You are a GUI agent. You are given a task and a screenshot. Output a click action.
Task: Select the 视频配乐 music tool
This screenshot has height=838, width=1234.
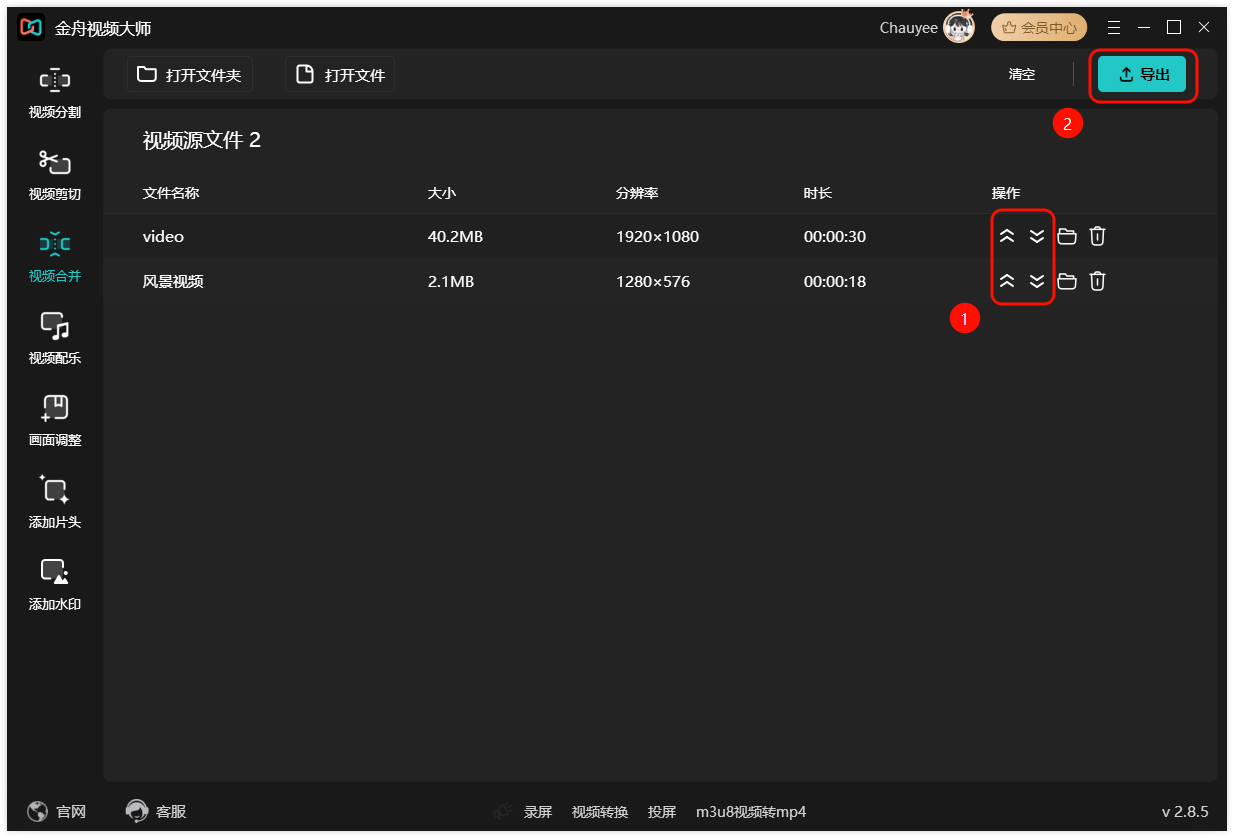point(55,339)
